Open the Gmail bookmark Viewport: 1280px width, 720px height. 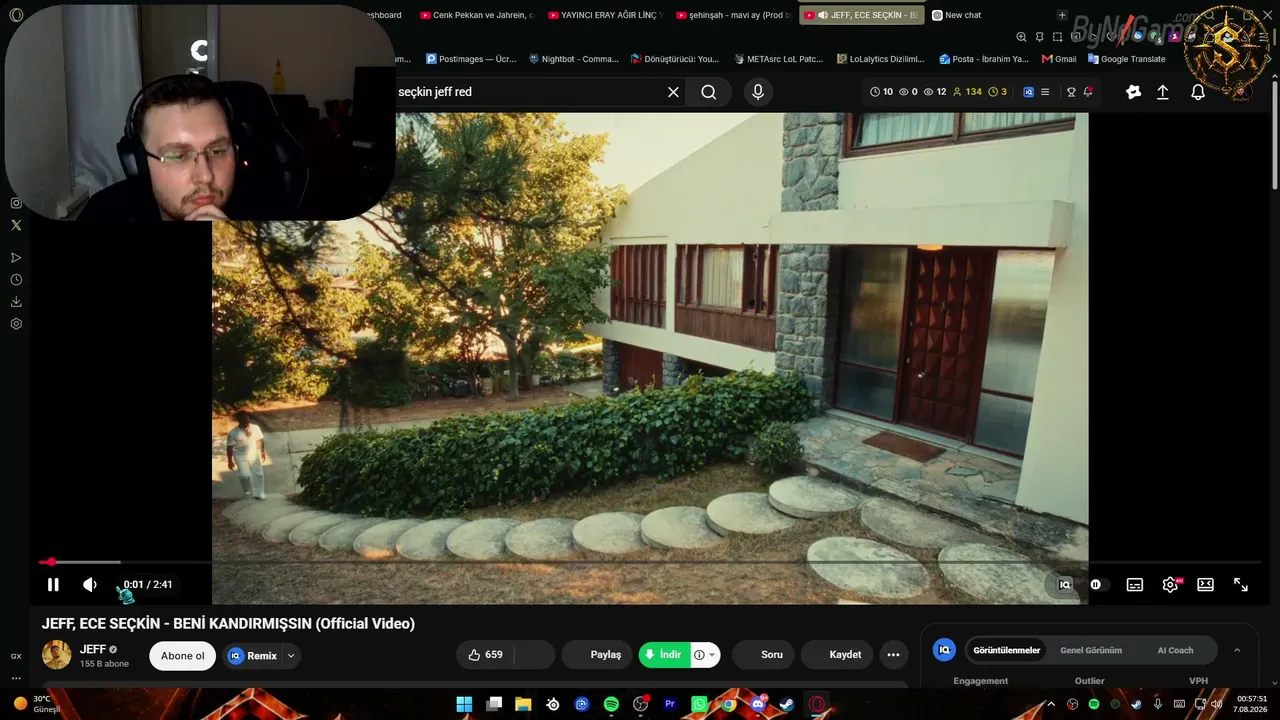pos(1059,59)
